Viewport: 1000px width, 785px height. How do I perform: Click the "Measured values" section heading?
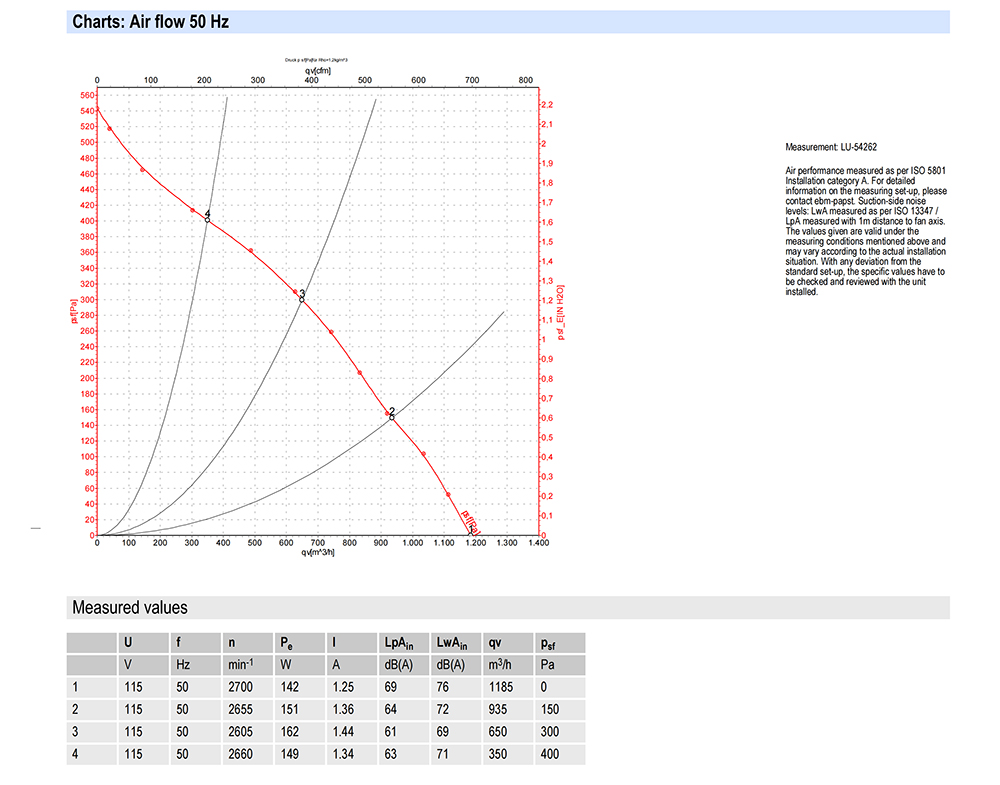tap(129, 607)
